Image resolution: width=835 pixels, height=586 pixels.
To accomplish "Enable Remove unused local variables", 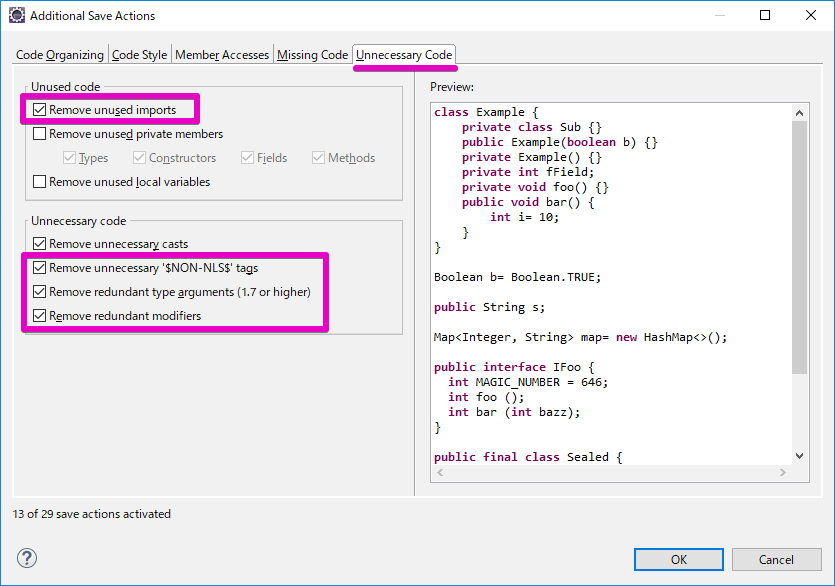I will click(x=39, y=182).
